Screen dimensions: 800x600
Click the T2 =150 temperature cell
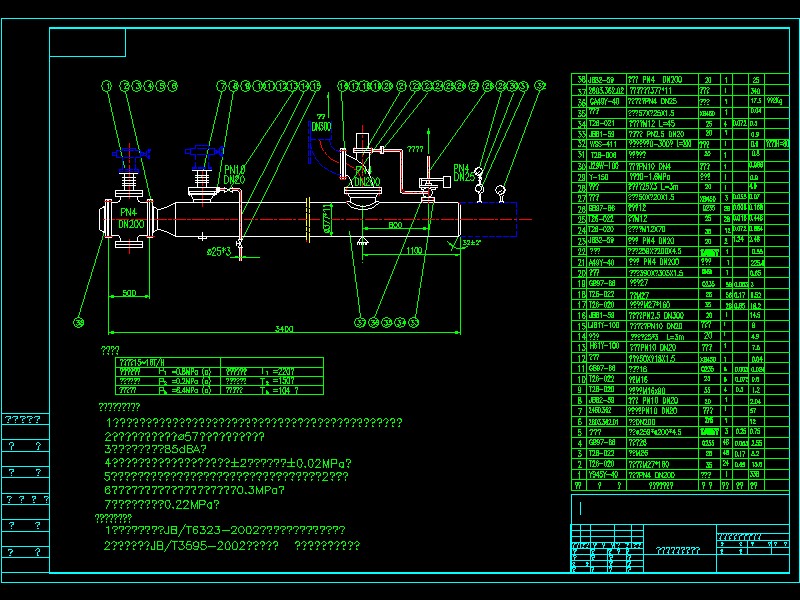272,381
